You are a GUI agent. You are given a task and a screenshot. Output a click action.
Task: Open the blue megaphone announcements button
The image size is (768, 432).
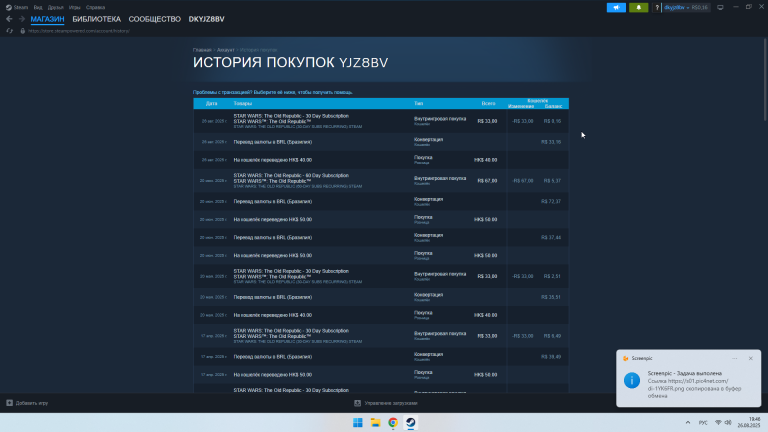pyautogui.click(x=616, y=7)
